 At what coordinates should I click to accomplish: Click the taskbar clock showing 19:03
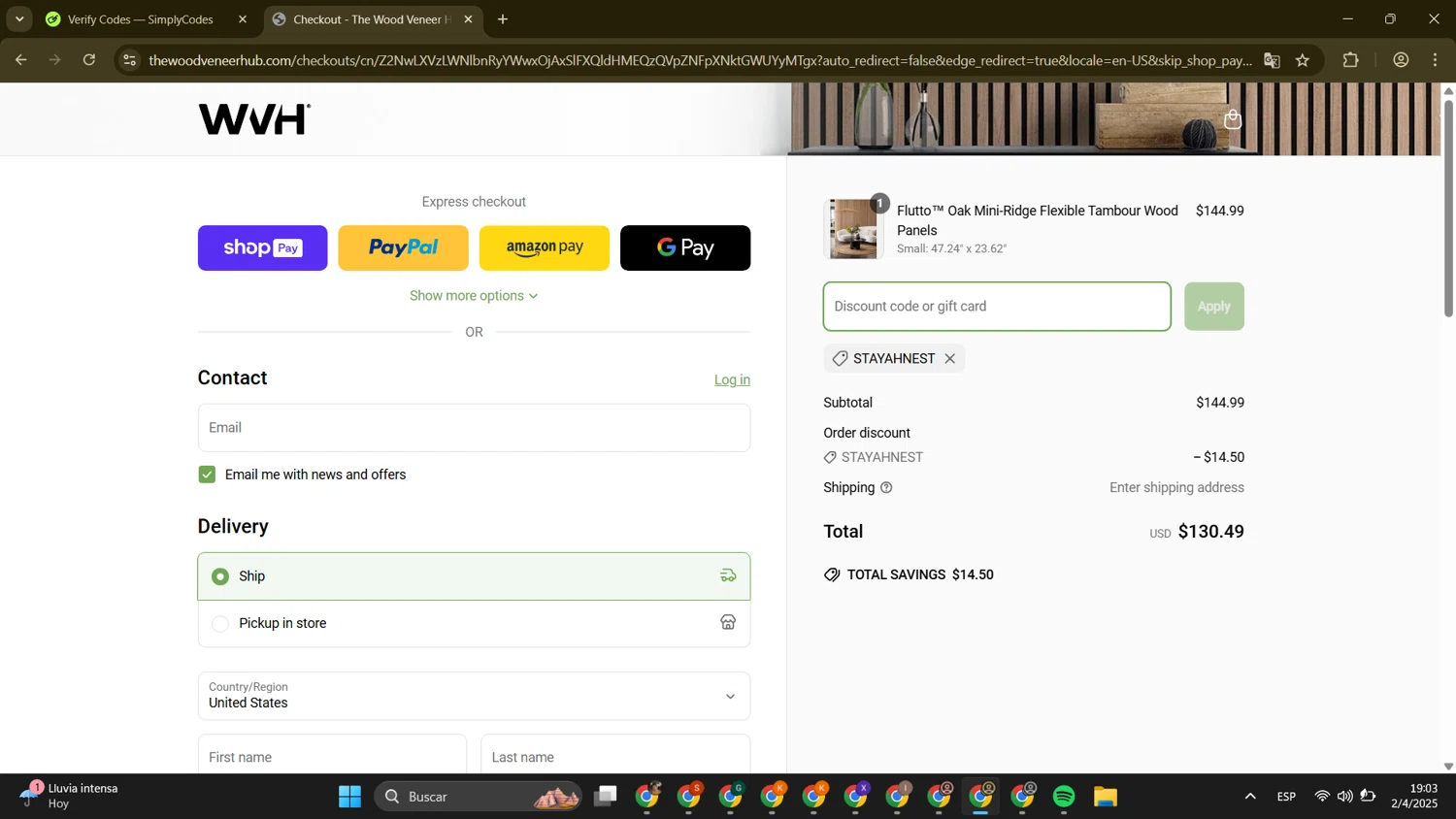tap(1414, 796)
